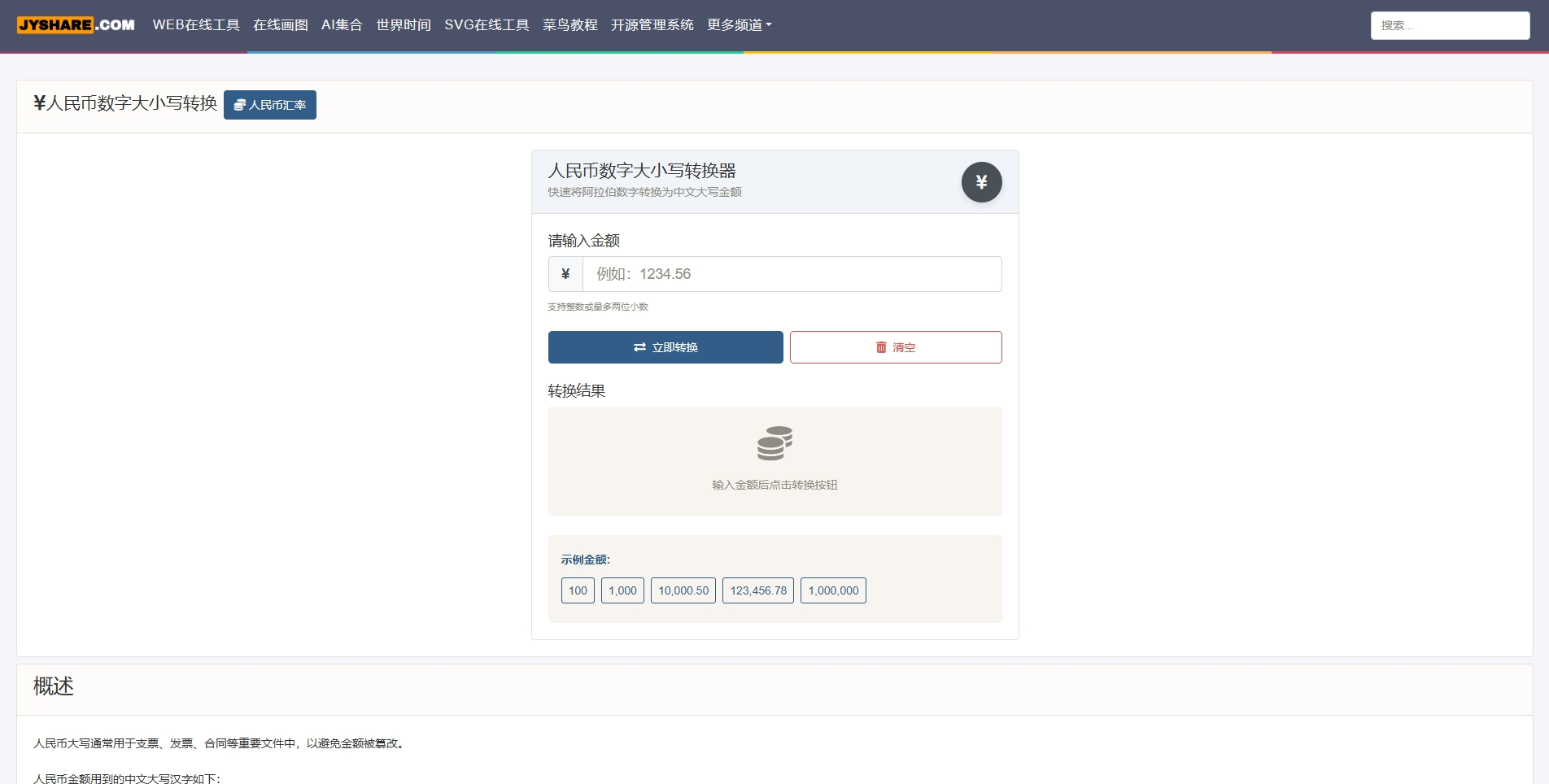Click the round yen icon in converter header
The height and width of the screenshot is (784, 1549).
(x=981, y=182)
